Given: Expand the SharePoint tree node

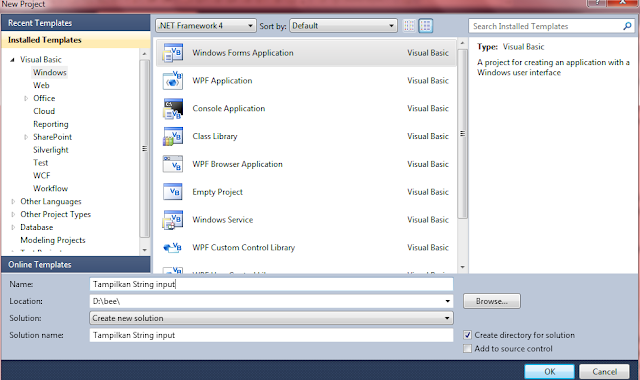Looking at the screenshot, I should (x=26, y=137).
